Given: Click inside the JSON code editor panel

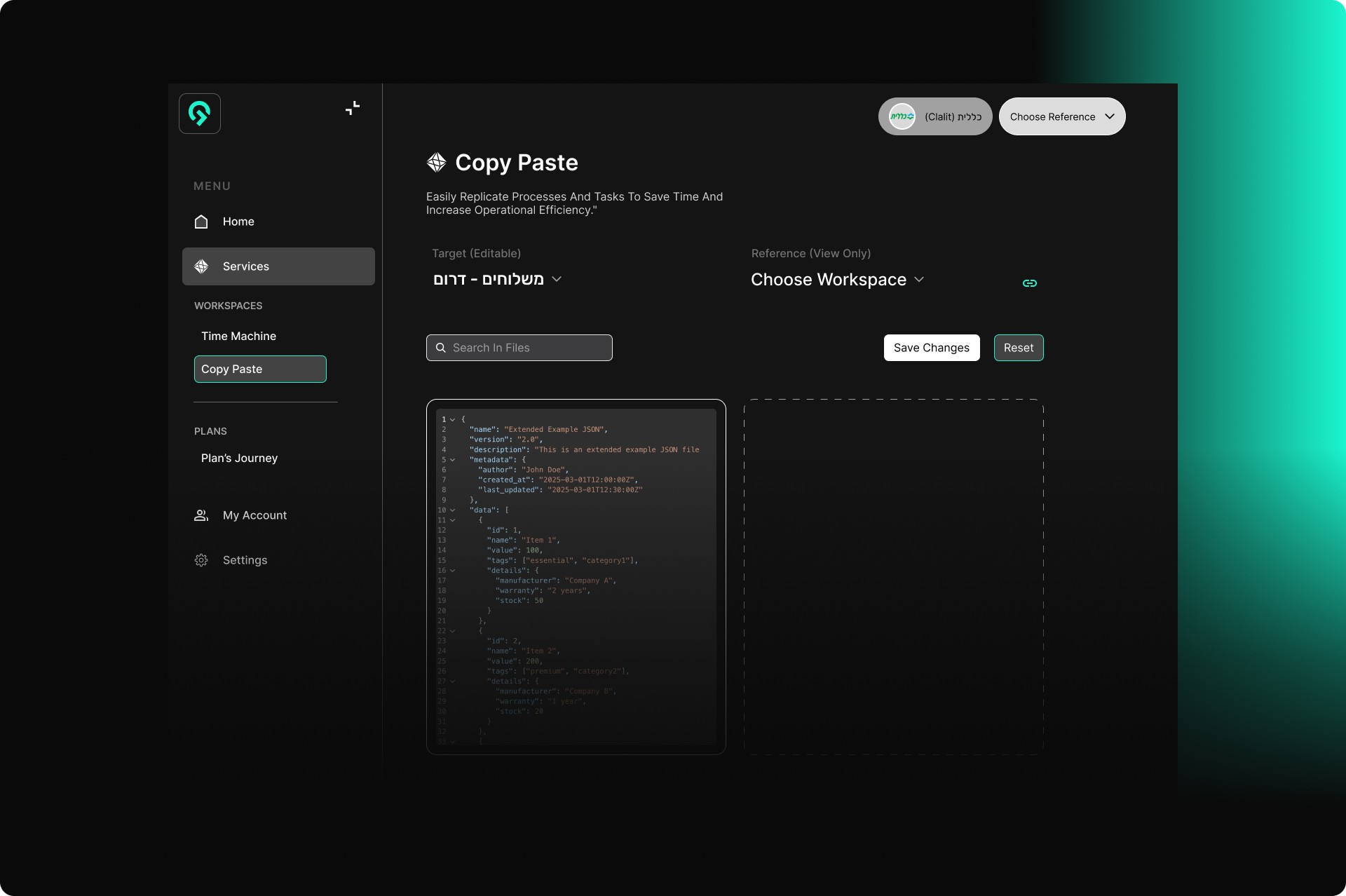Looking at the screenshot, I should [x=576, y=577].
